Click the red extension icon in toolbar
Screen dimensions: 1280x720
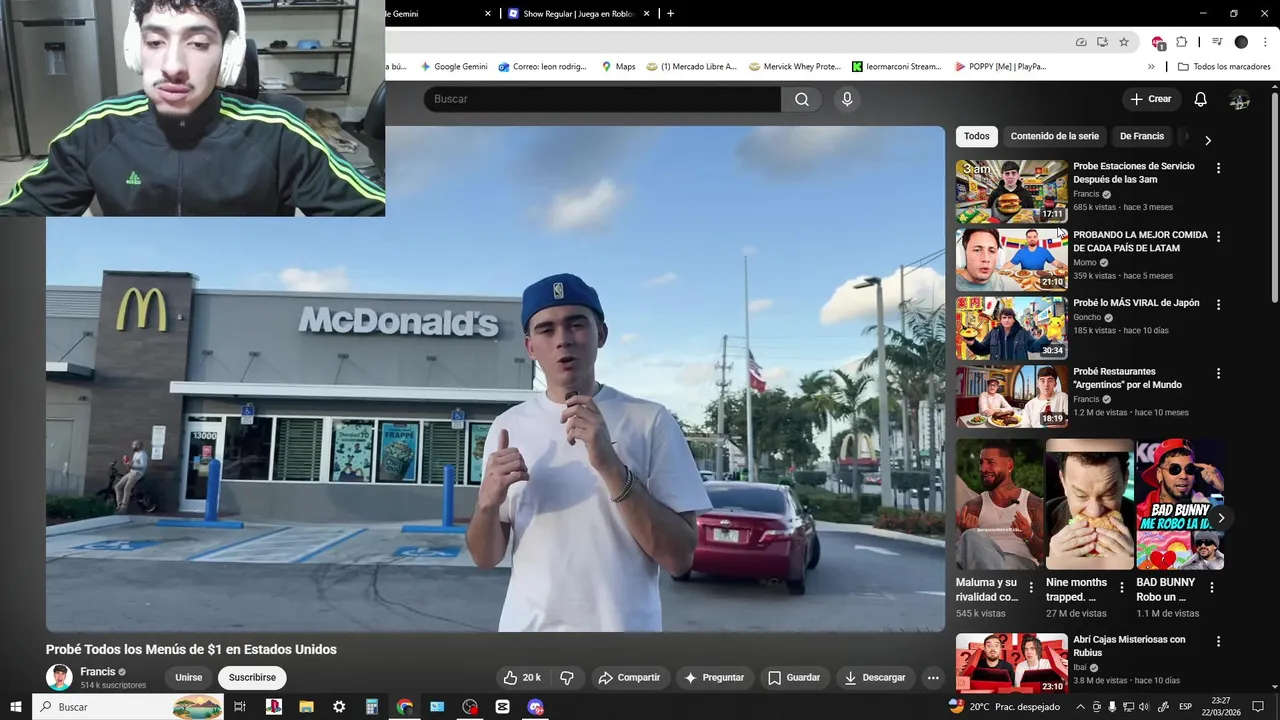click(x=1158, y=42)
